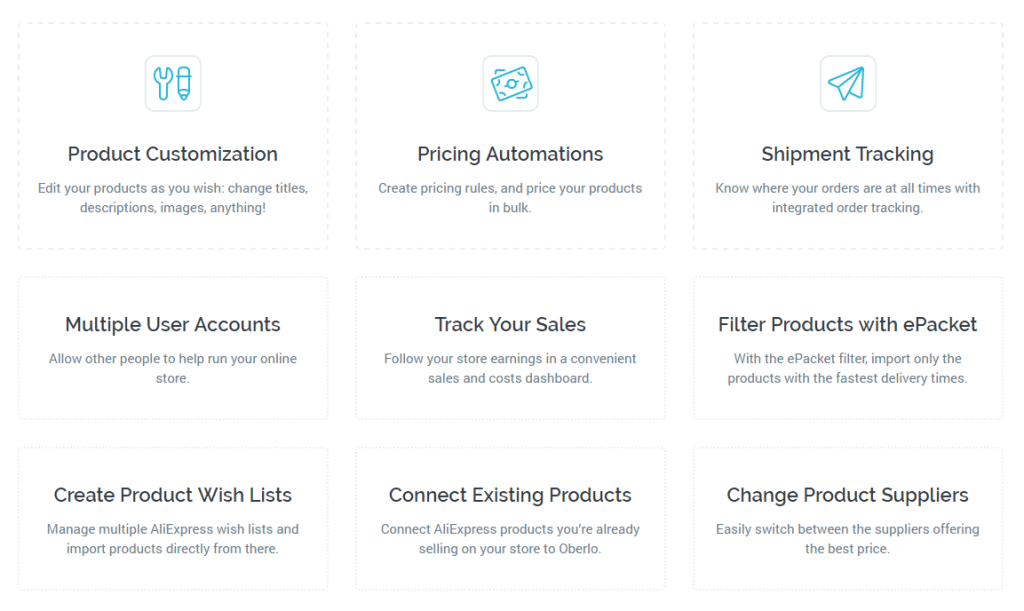The height and width of the screenshot is (611, 1024).
Task: Click the 'Know where your orders are' description
Action: pyautogui.click(x=848, y=198)
